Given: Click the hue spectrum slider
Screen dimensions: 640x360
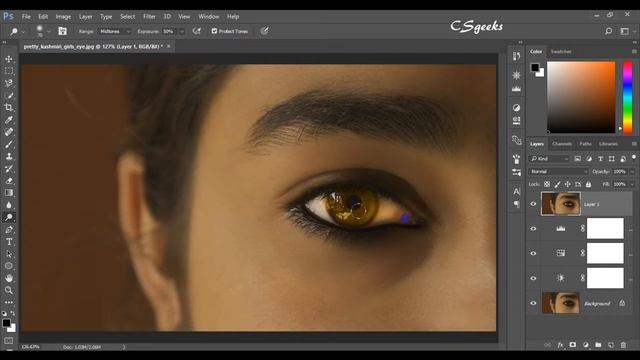Looking at the screenshot, I should [x=628, y=98].
